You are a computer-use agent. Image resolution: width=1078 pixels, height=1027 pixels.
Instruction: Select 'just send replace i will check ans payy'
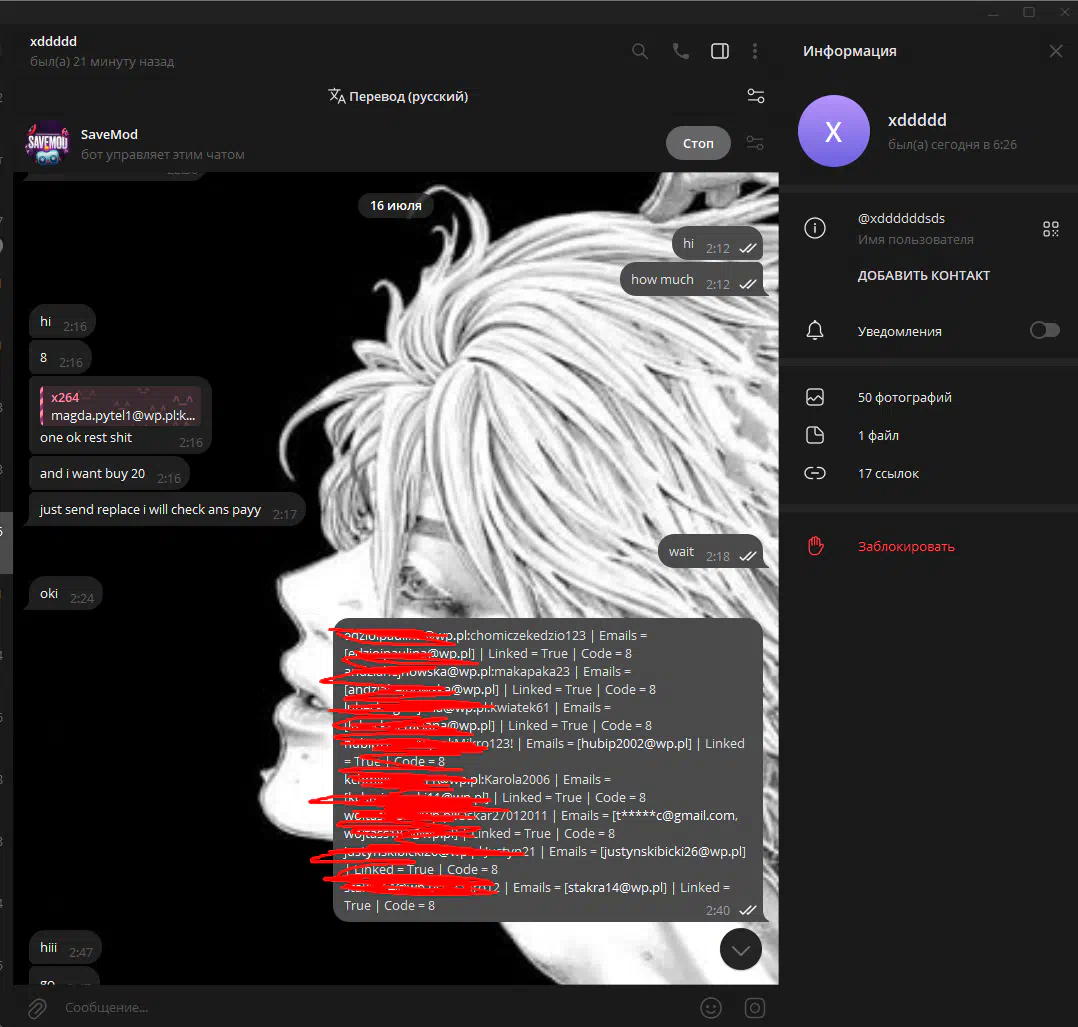(x=166, y=509)
